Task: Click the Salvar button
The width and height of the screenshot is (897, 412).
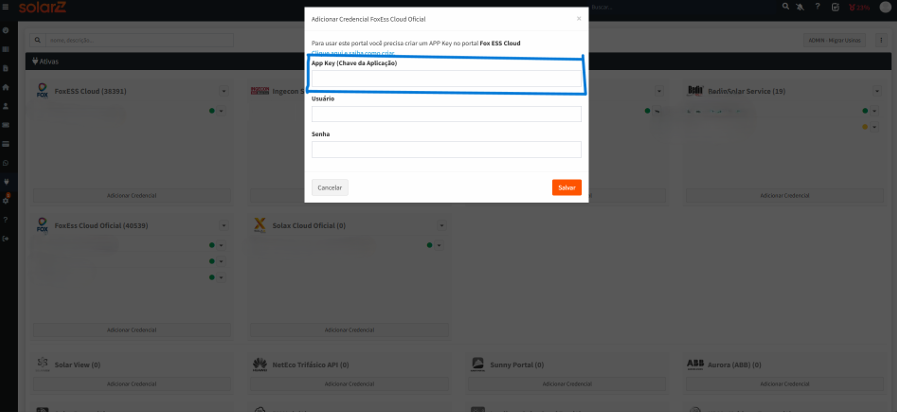Action: 566,188
